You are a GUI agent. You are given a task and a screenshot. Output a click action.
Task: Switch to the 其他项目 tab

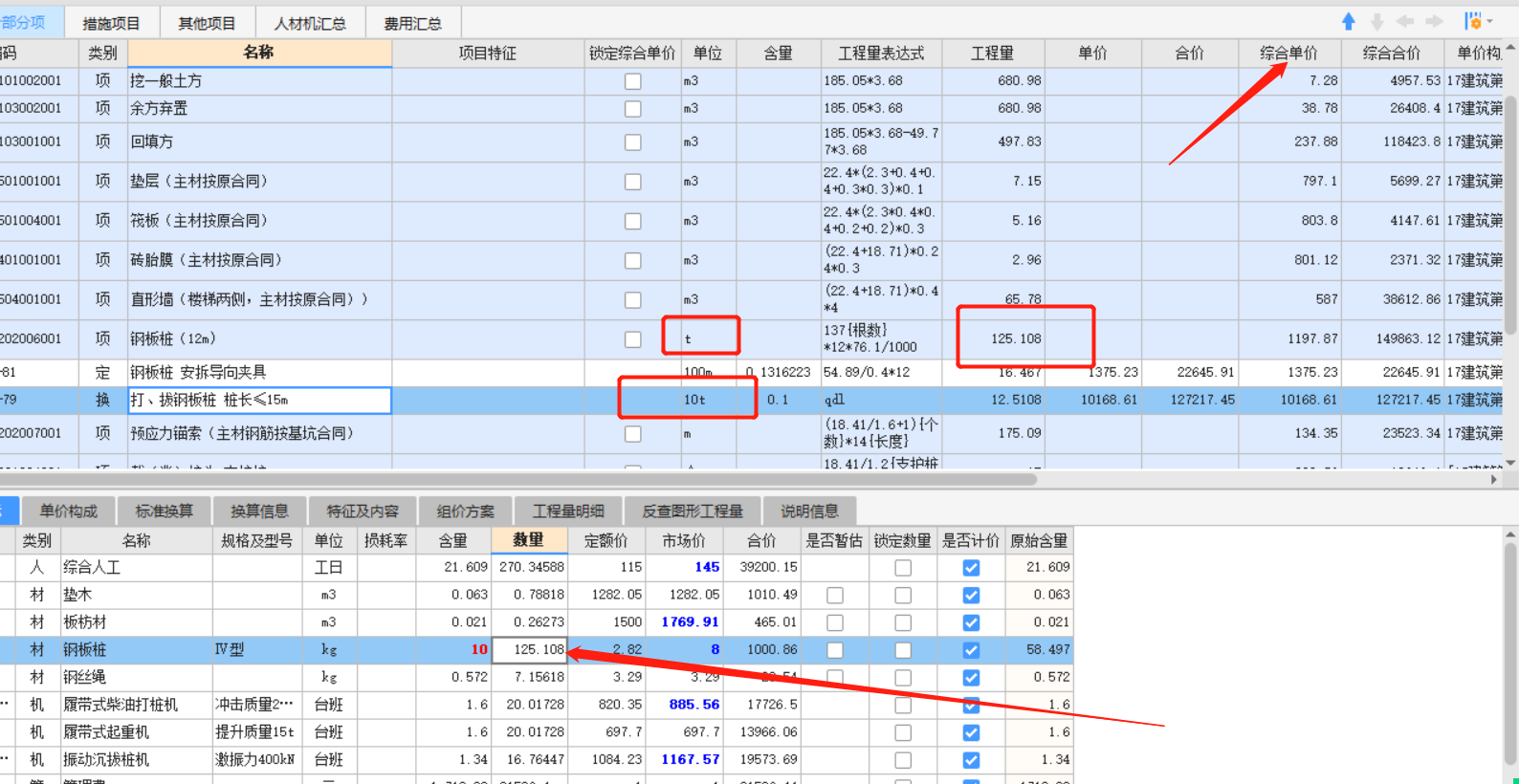(x=207, y=23)
